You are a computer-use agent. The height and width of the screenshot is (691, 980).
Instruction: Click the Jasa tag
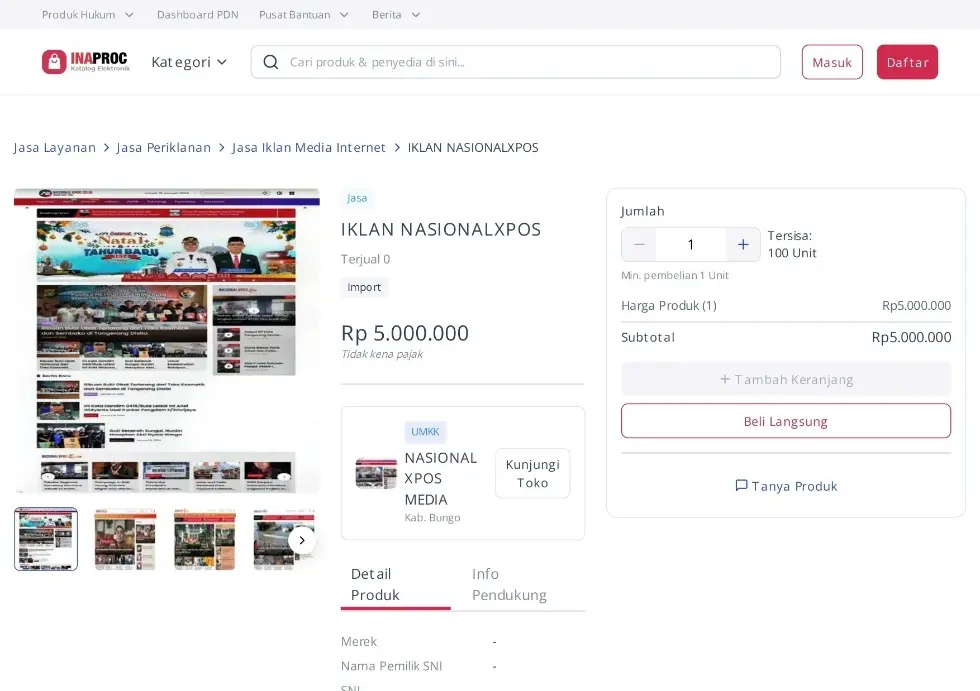tap(357, 198)
